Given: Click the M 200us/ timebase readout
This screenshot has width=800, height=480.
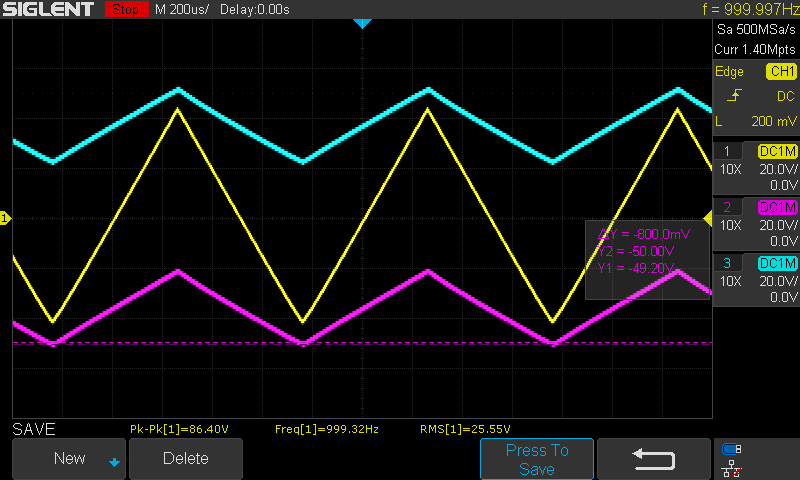Looking at the screenshot, I should tap(182, 9).
